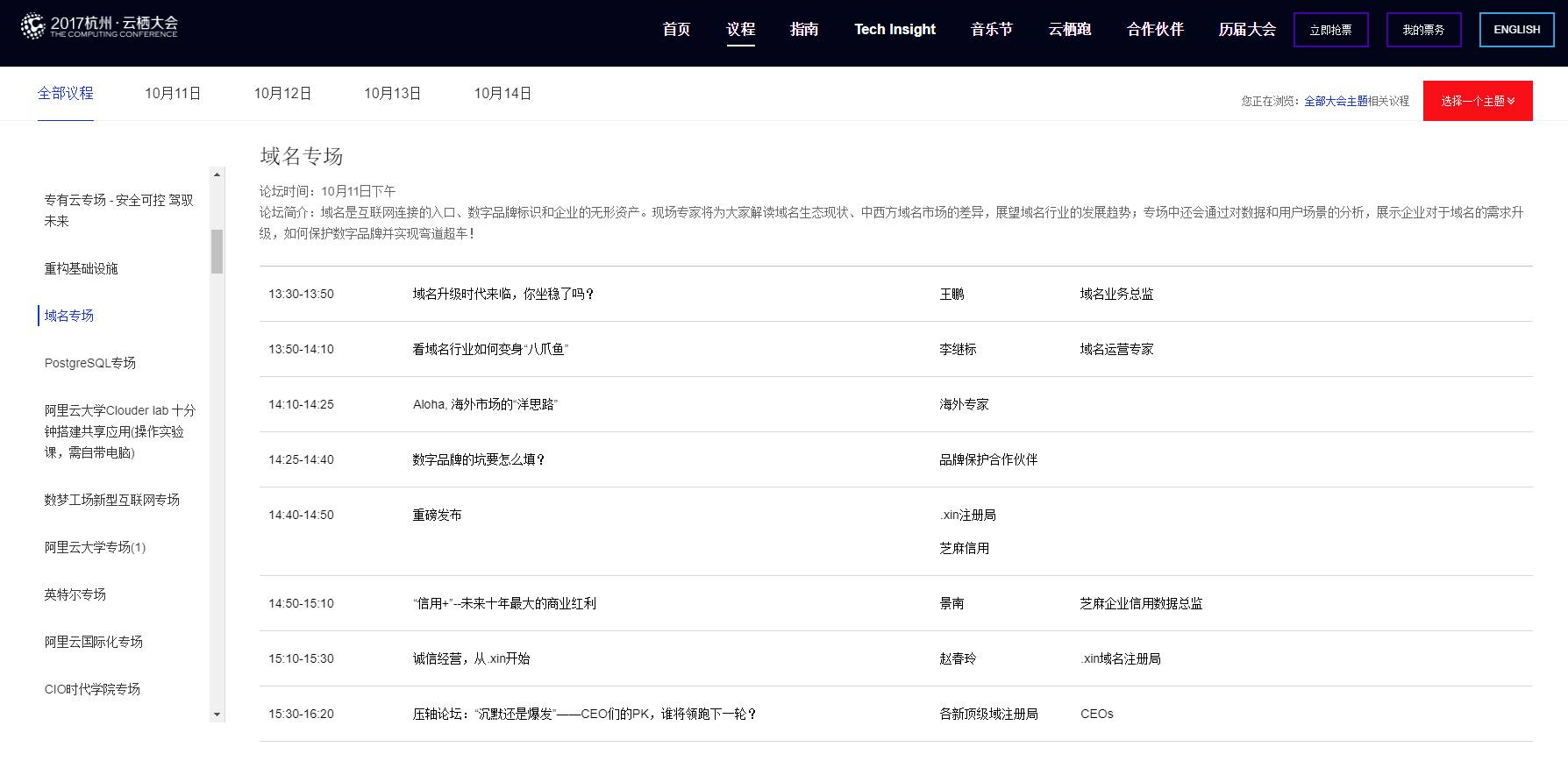Click speaker name 李继标

tap(958, 349)
